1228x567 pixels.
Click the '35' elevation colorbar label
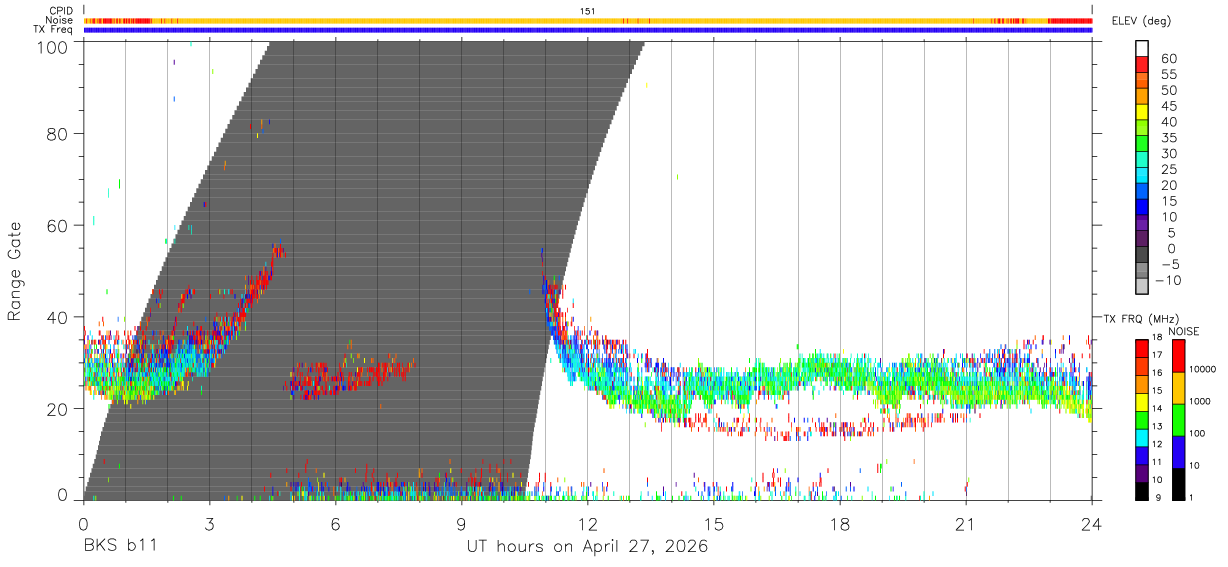(1168, 138)
